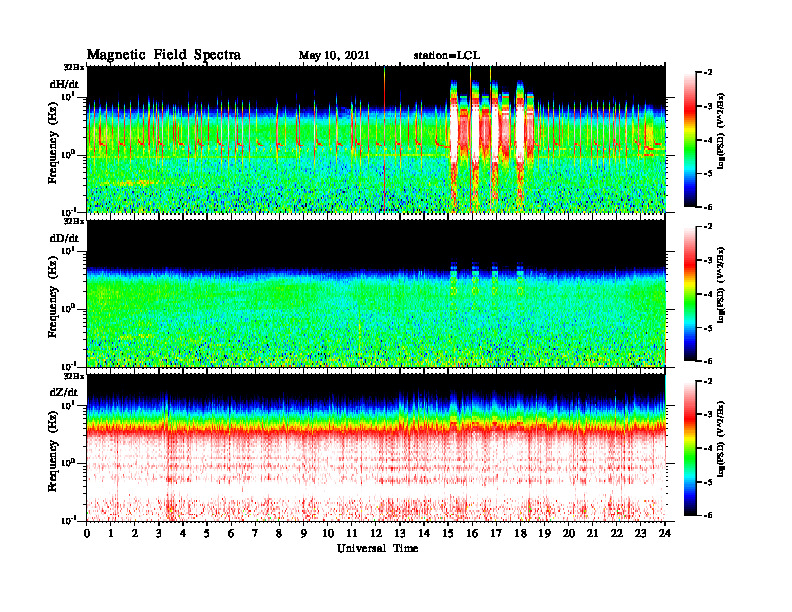Image resolution: width=792 pixels, height=612 pixels.
Task: Click the '-3' value on dZ/dt color bar
Action: point(708,415)
